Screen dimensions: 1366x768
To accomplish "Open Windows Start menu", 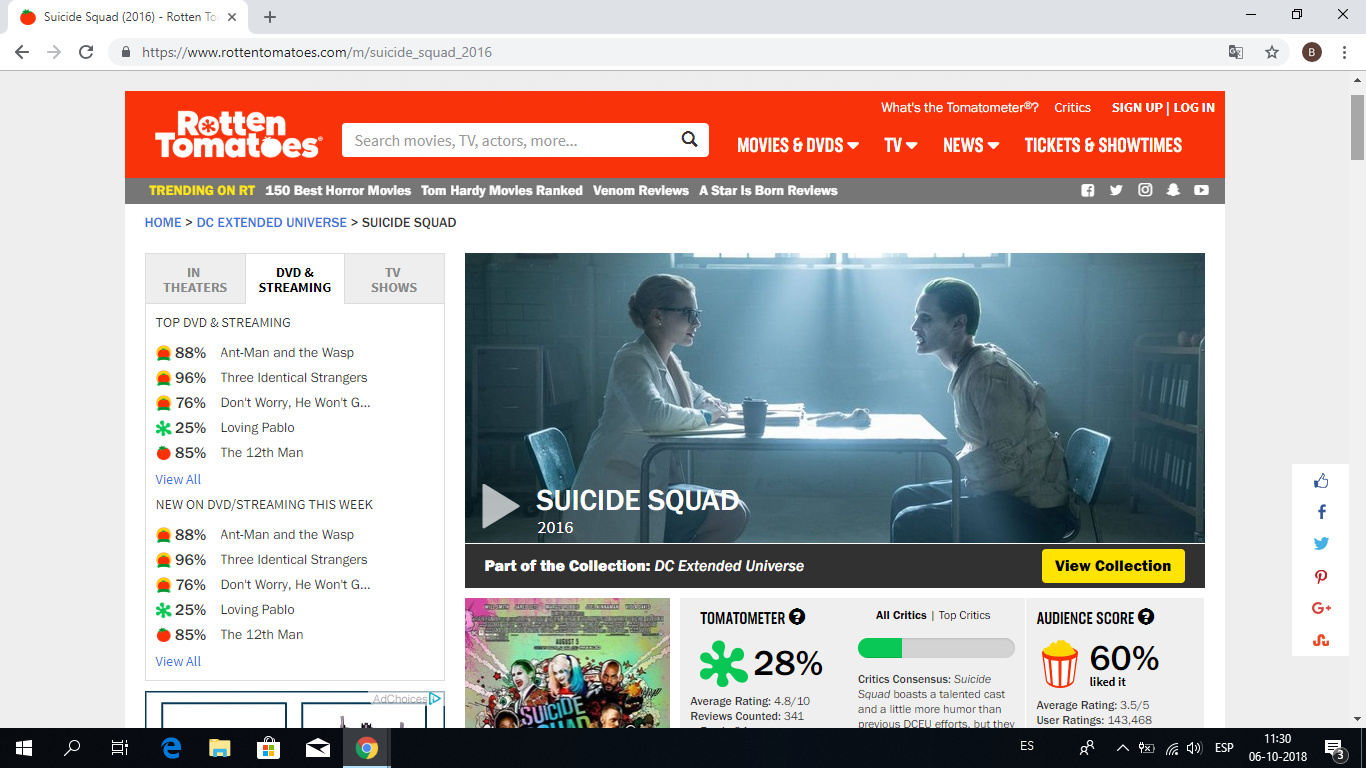I will (24, 748).
